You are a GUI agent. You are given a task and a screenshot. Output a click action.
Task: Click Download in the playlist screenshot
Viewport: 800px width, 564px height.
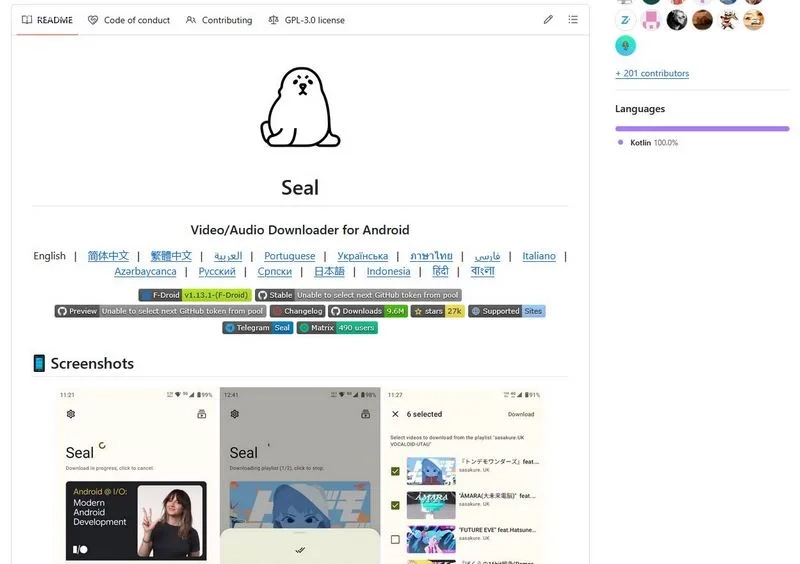pos(521,414)
